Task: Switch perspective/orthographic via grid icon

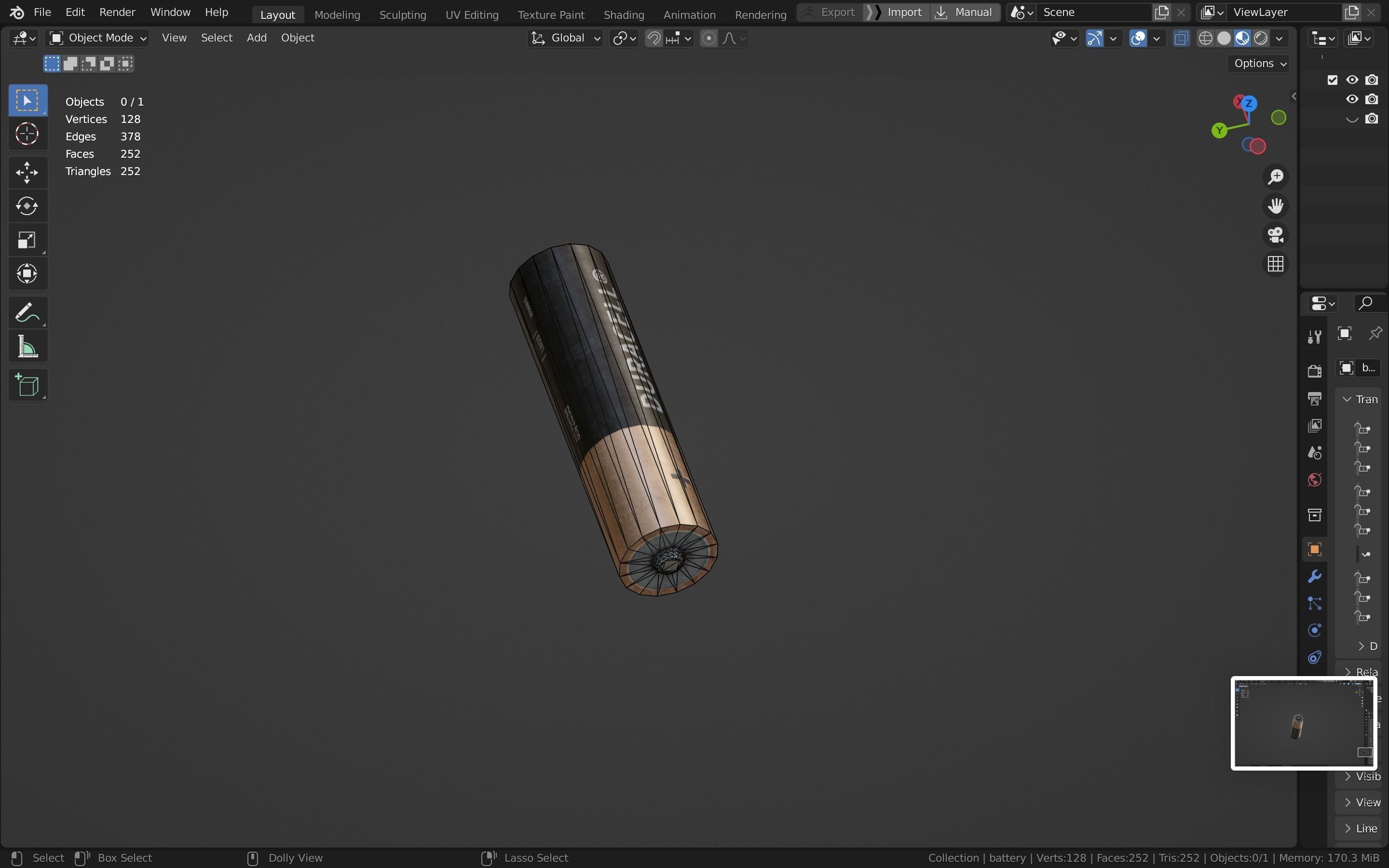Action: (1275, 264)
